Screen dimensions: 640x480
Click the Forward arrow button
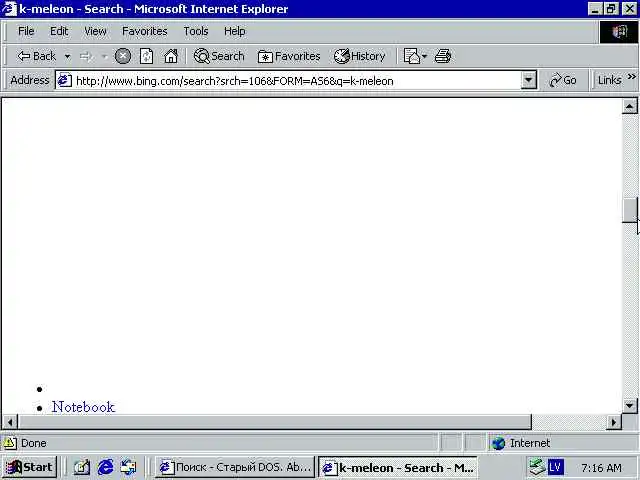click(x=86, y=56)
